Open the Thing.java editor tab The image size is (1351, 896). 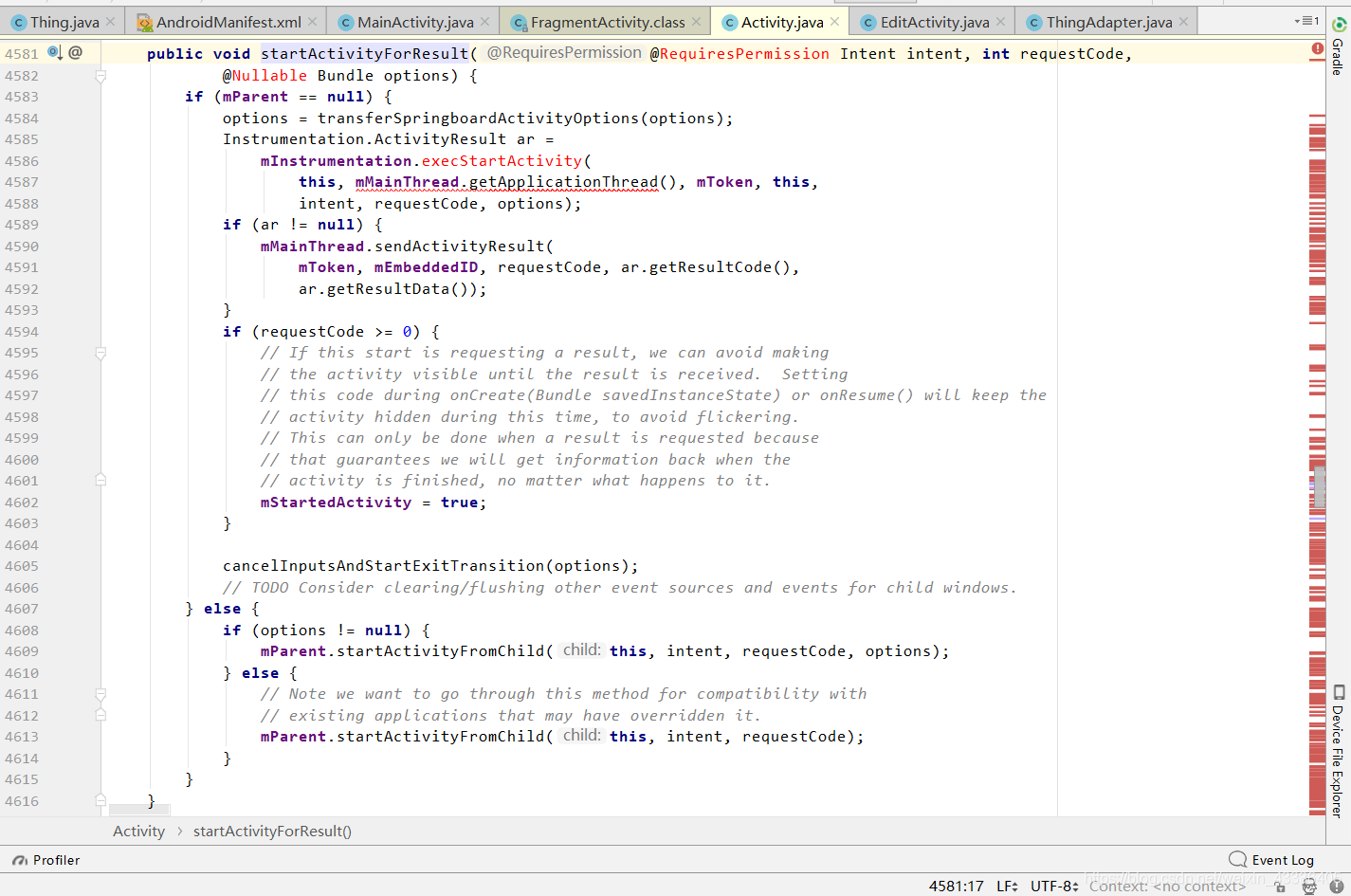point(64,22)
